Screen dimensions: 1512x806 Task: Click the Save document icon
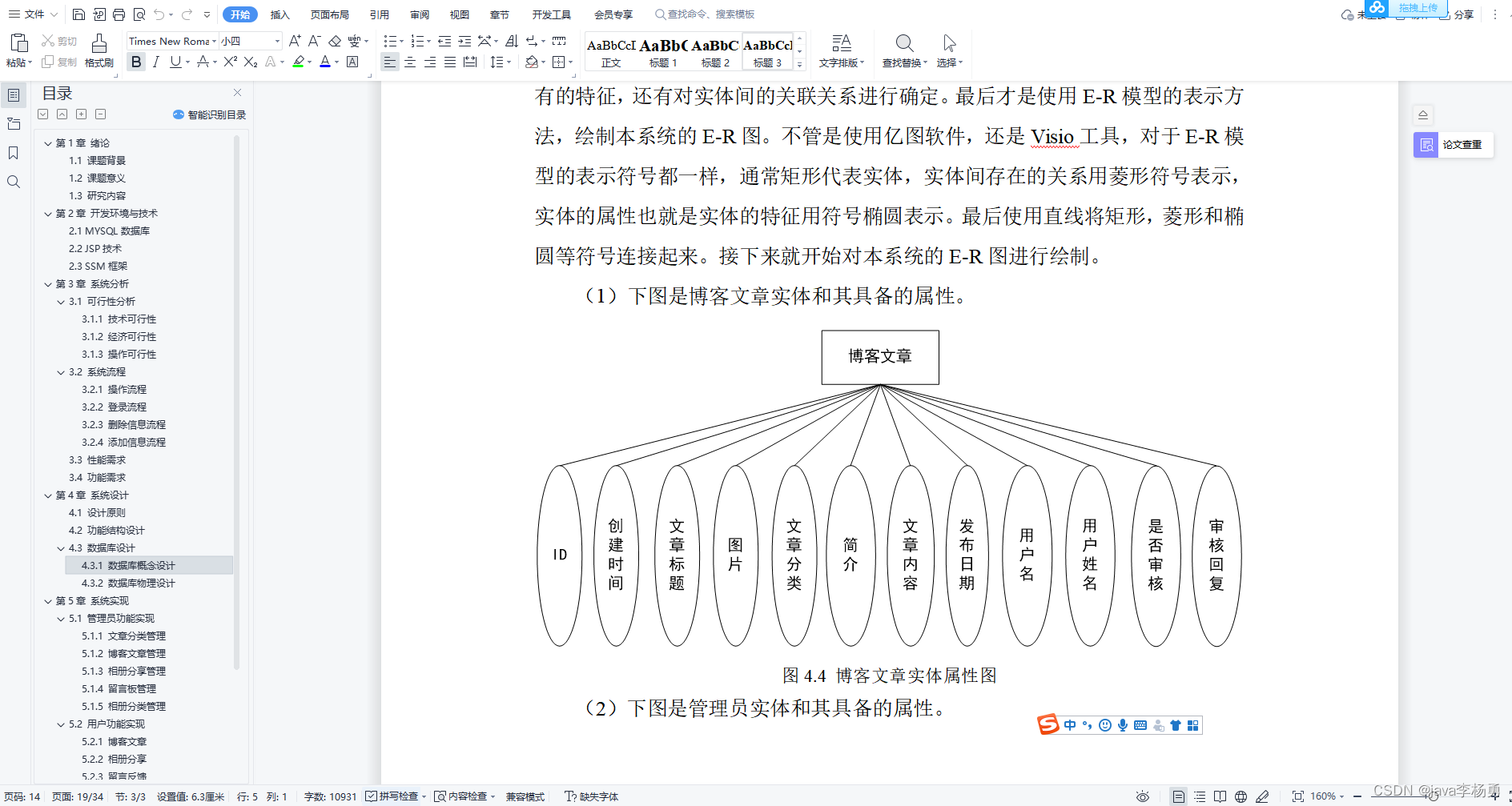tap(78, 14)
